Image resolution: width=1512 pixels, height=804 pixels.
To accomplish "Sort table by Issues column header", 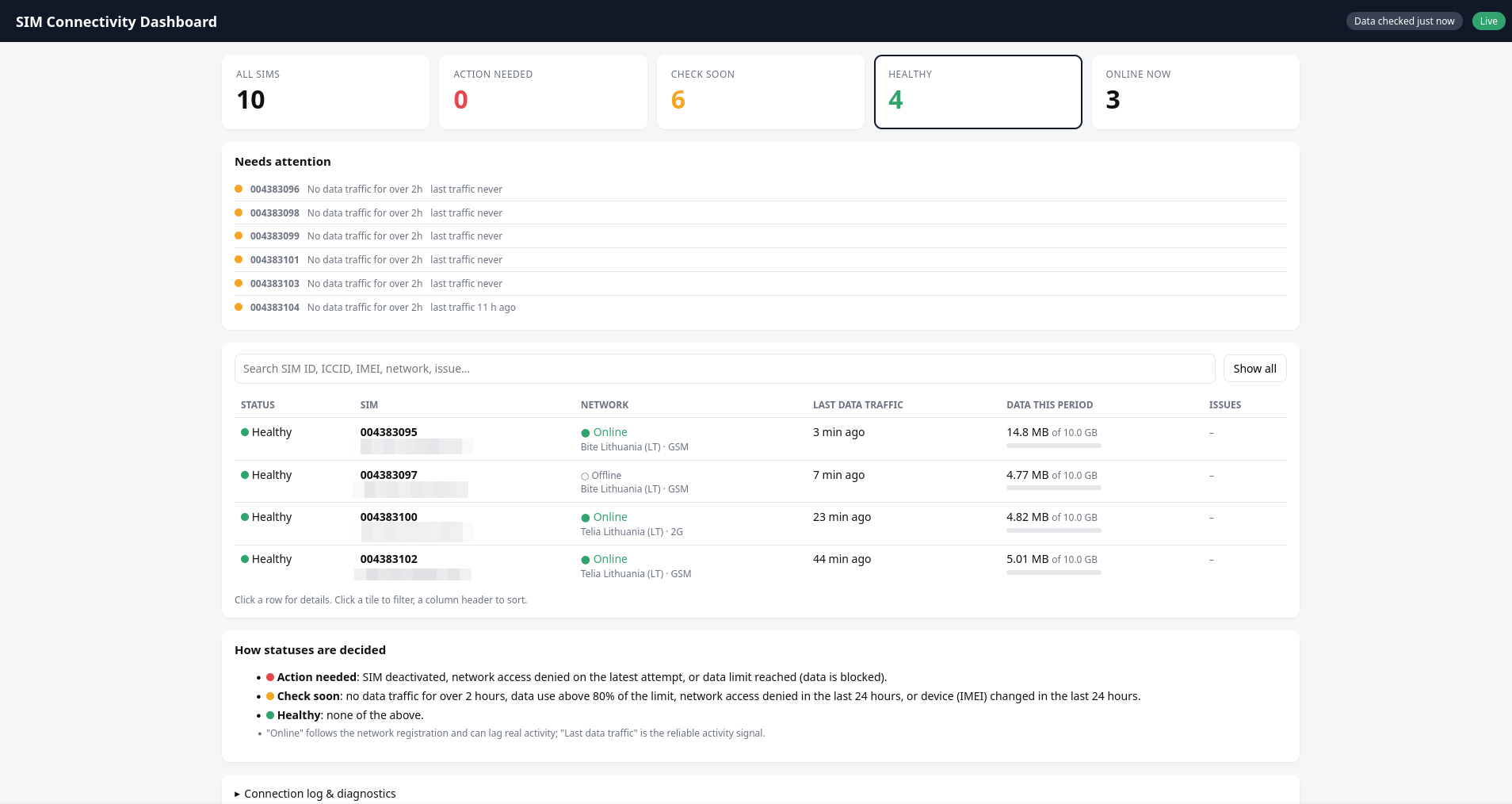I will (1225, 405).
